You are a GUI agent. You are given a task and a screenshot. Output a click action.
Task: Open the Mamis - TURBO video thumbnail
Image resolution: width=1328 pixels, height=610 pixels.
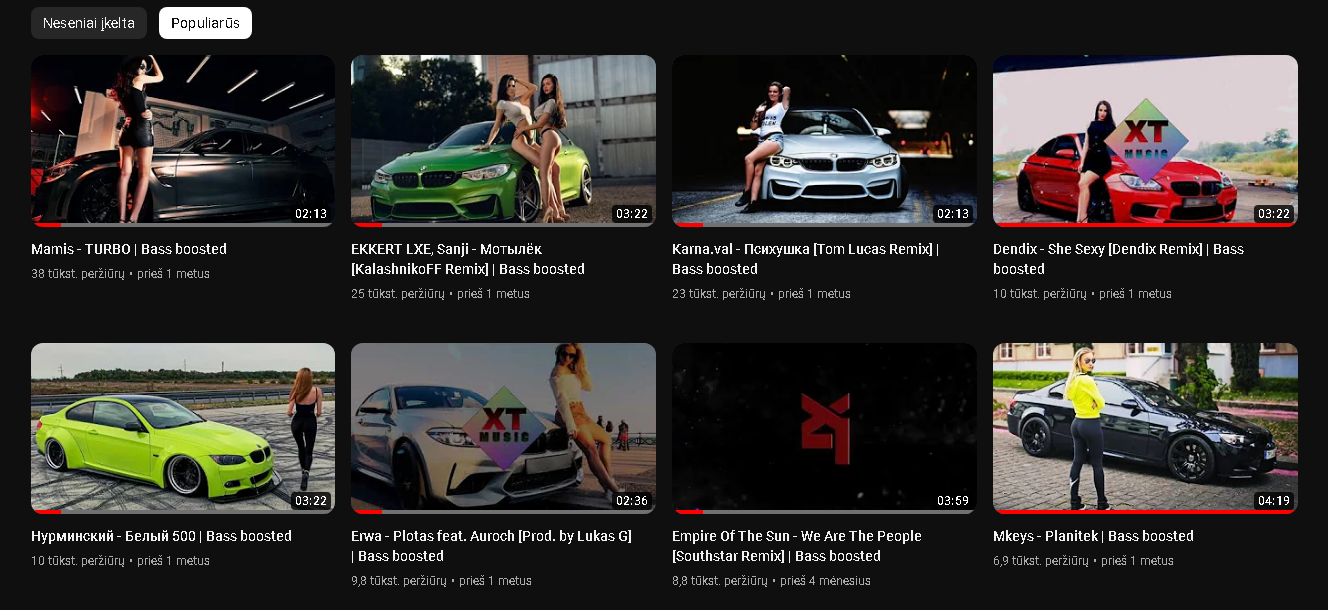pyautogui.click(x=183, y=140)
